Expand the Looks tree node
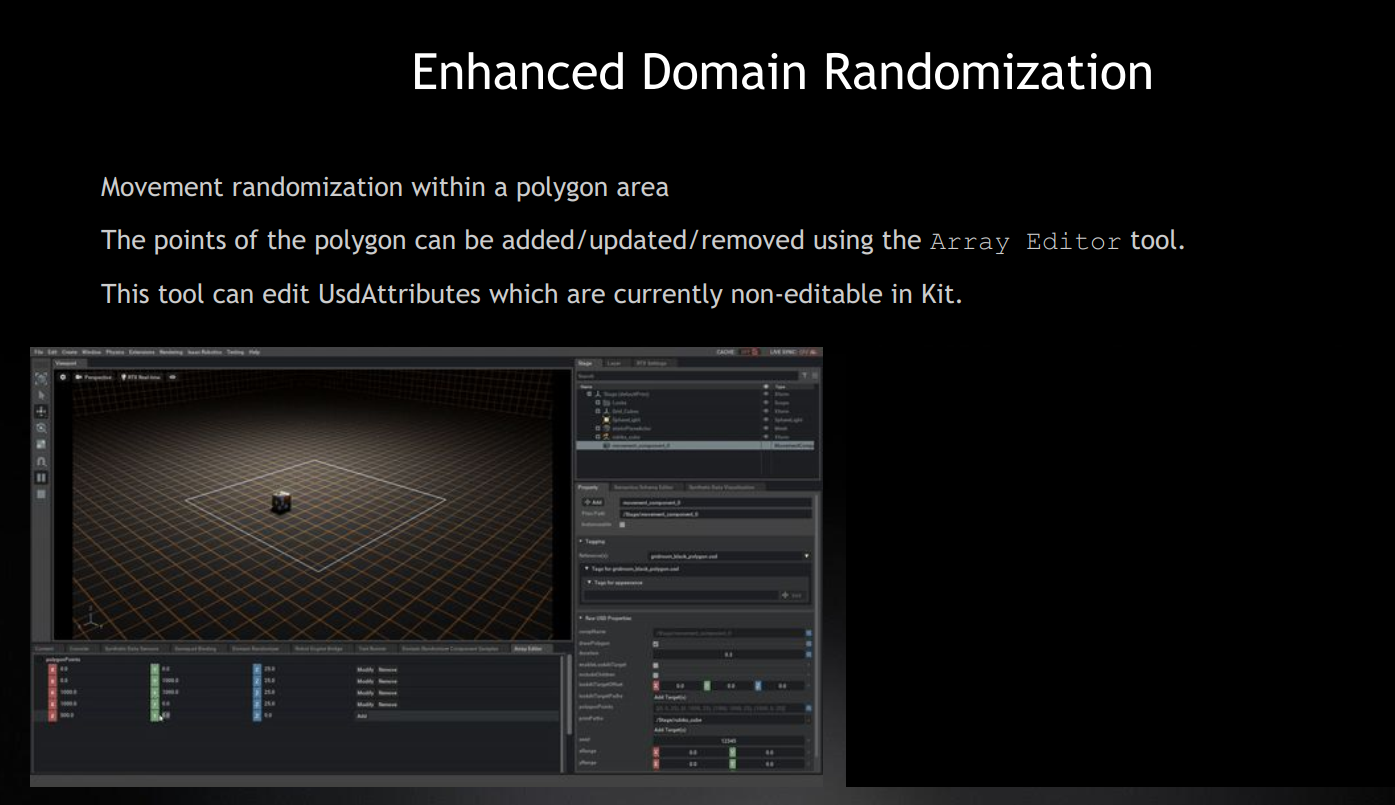Viewport: 1395px width, 805px height. (598, 402)
